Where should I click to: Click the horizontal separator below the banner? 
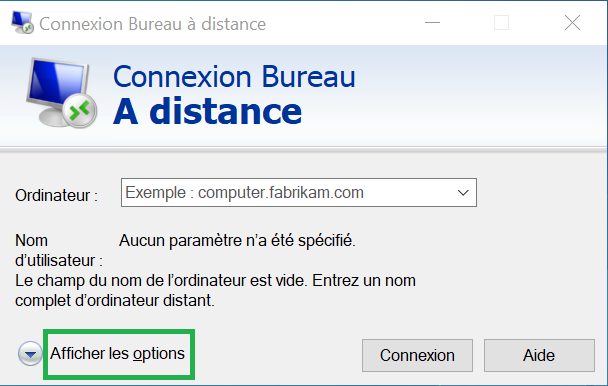click(x=304, y=149)
